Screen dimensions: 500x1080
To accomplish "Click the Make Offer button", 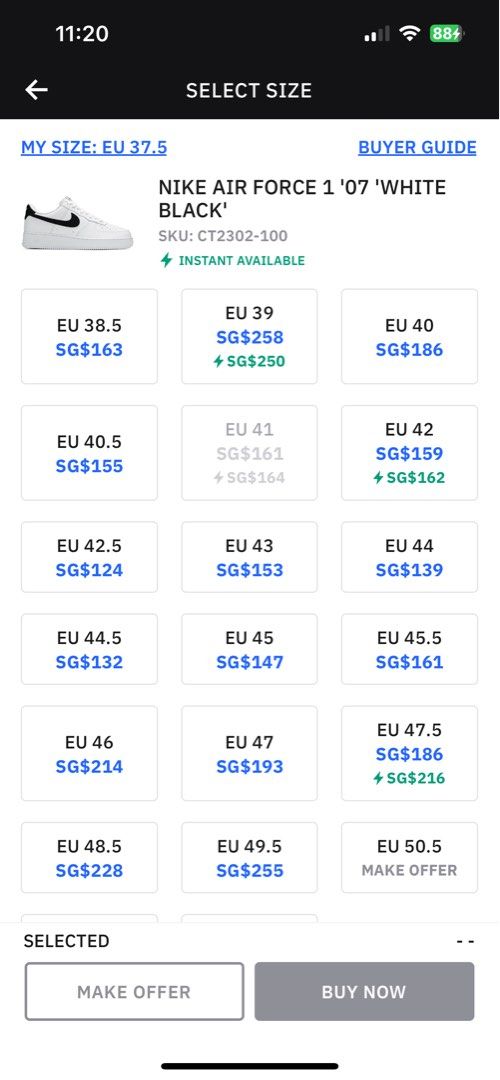I will pyautogui.click(x=134, y=992).
